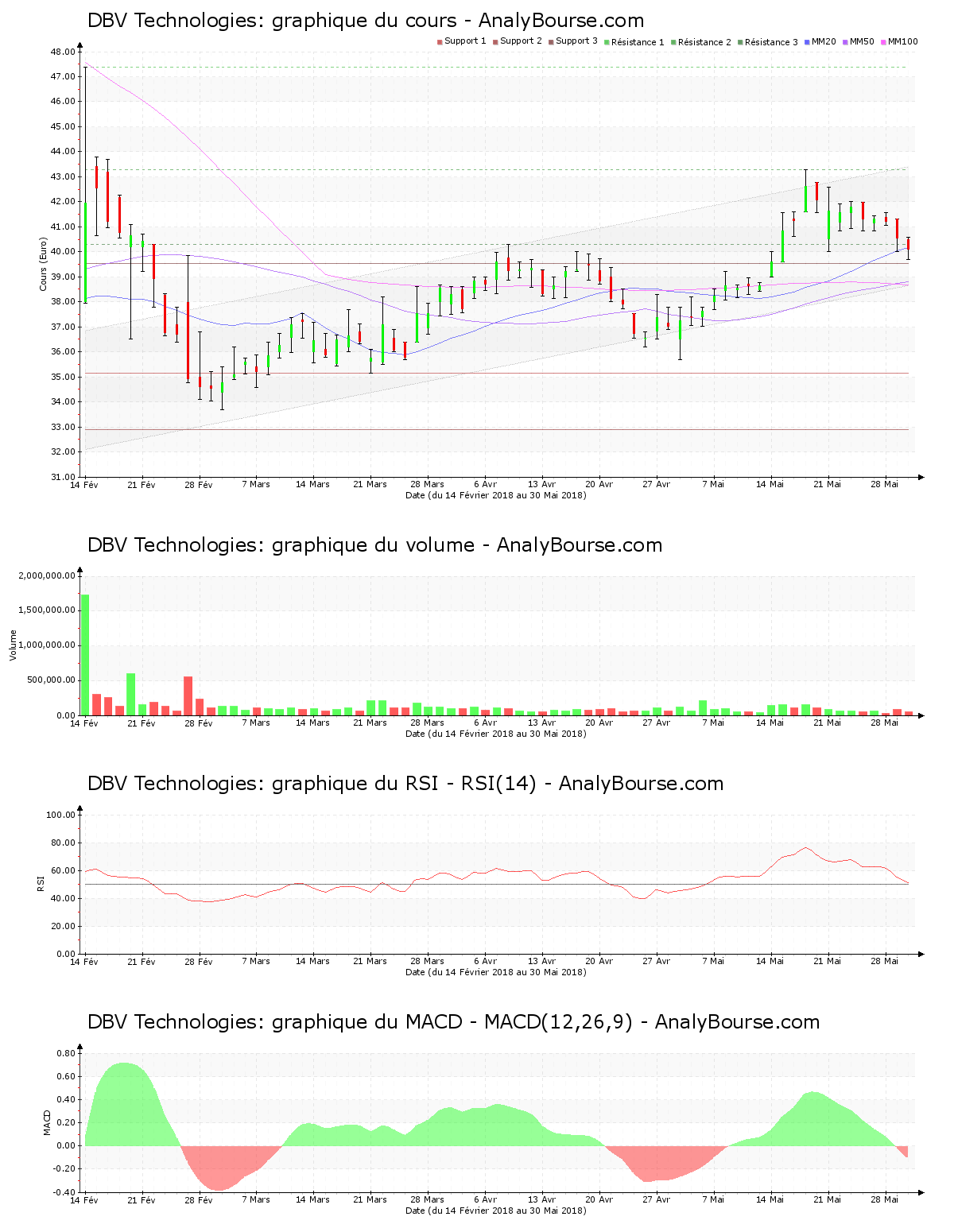Viewport: 954px width, 1232px height.
Task: Click '21 Mai' on the RSI chart date axis
Action: [x=828, y=961]
